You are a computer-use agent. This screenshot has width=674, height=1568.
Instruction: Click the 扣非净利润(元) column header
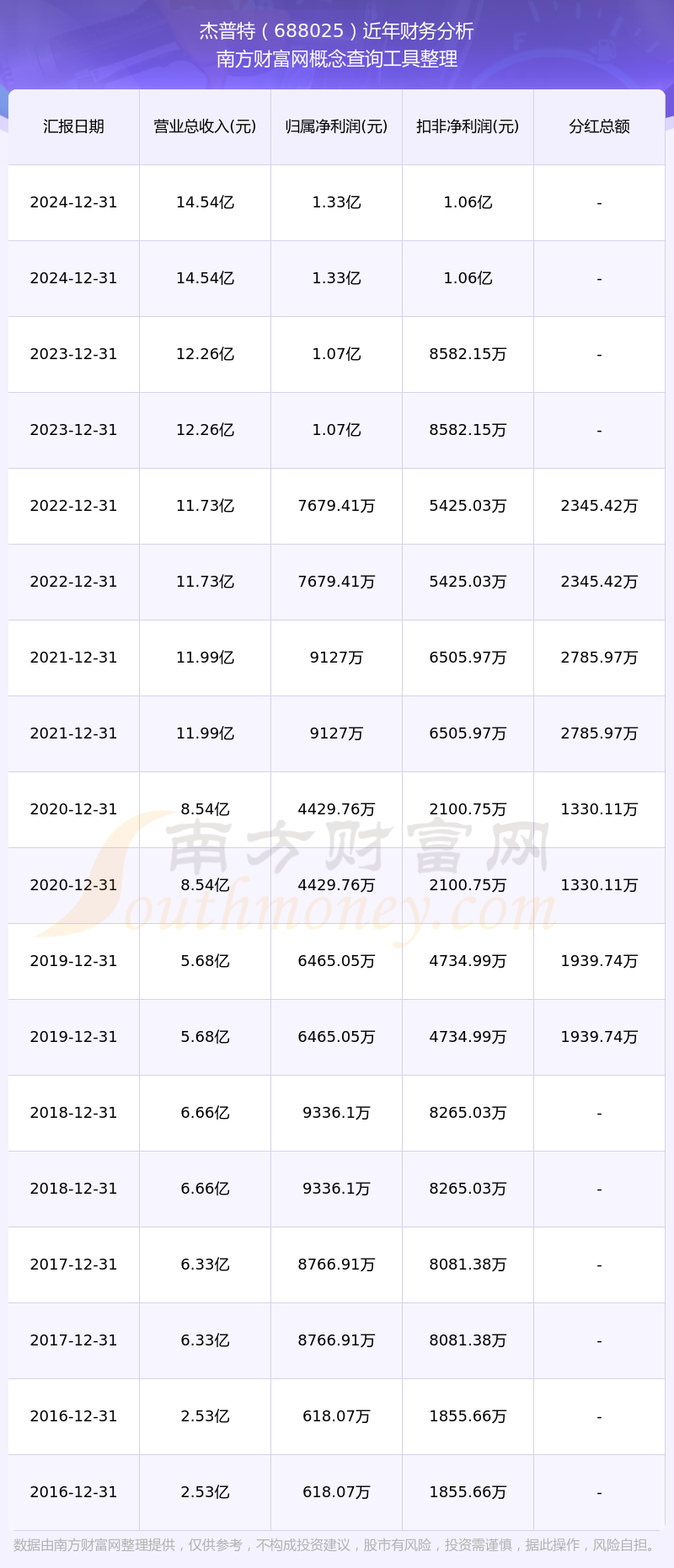tap(468, 126)
